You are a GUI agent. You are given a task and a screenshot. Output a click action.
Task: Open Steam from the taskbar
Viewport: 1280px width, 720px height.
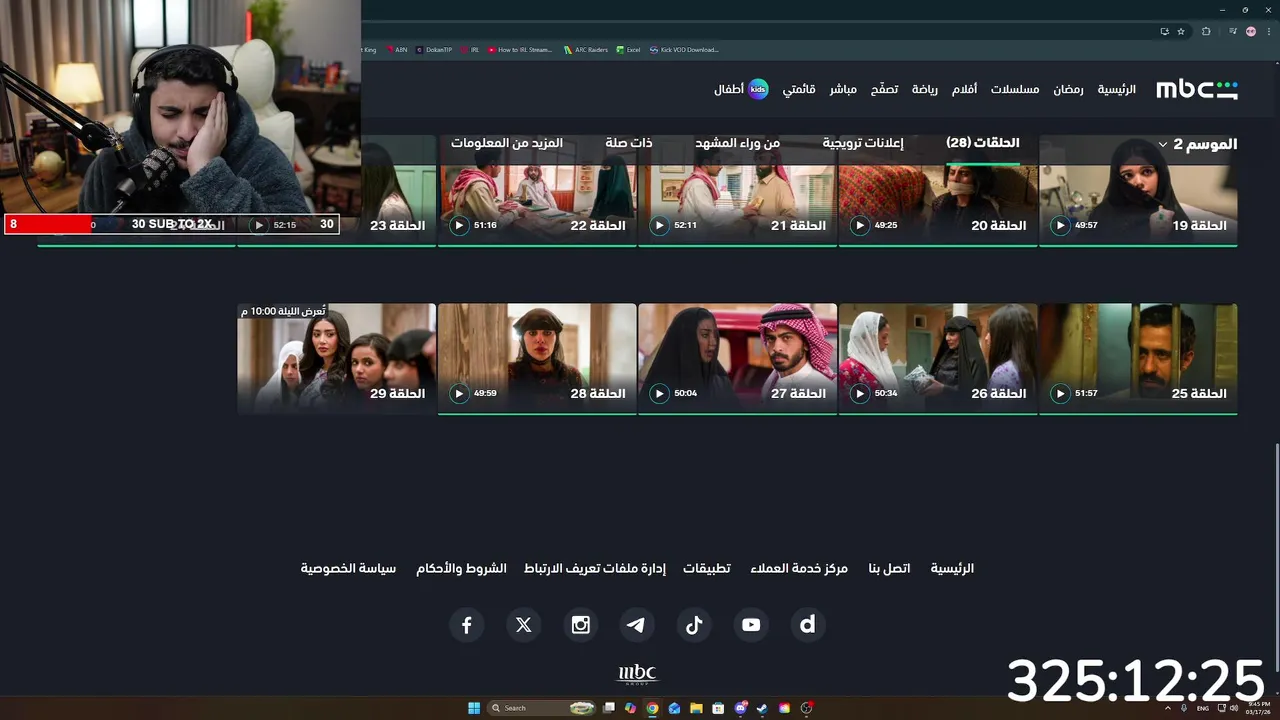coord(762,708)
